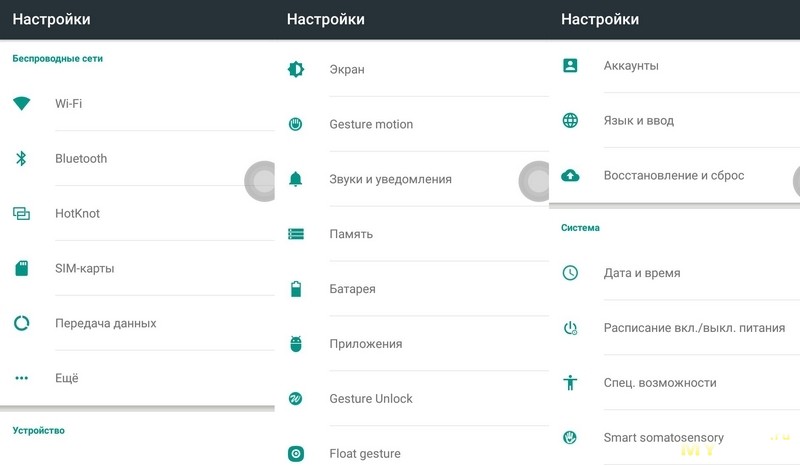Tap the notification bell icon
The width and height of the screenshot is (800, 466).
(x=296, y=179)
